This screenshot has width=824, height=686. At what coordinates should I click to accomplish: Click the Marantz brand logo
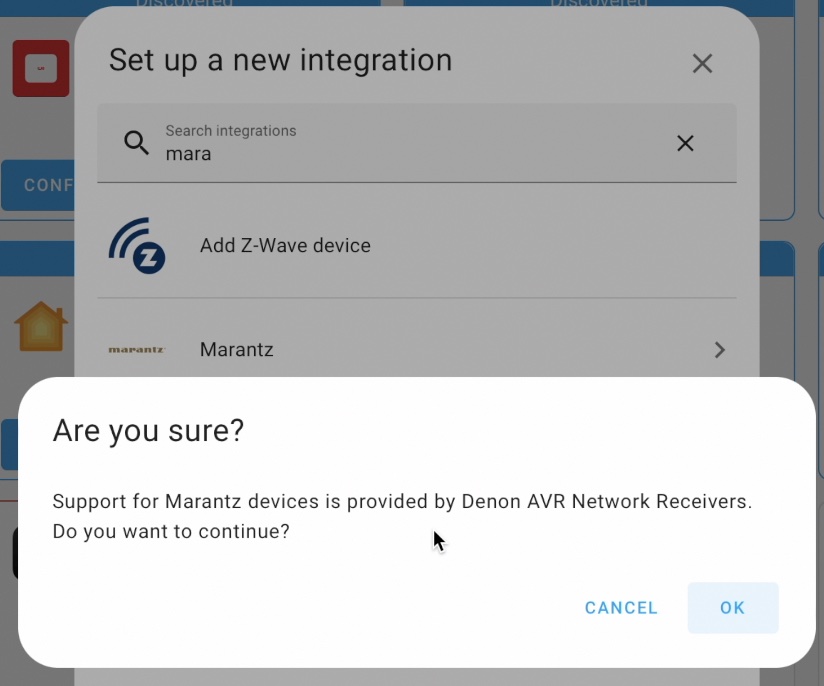(137, 350)
